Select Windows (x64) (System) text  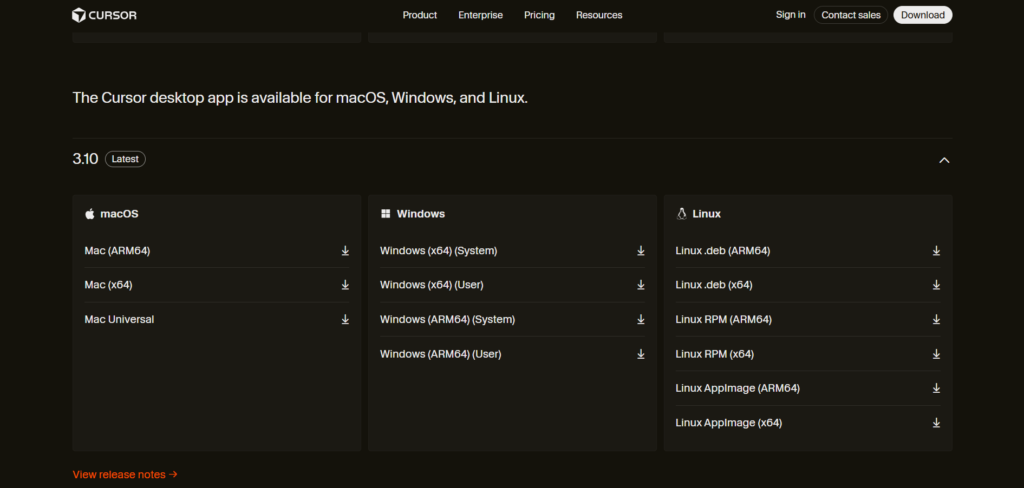tap(439, 251)
